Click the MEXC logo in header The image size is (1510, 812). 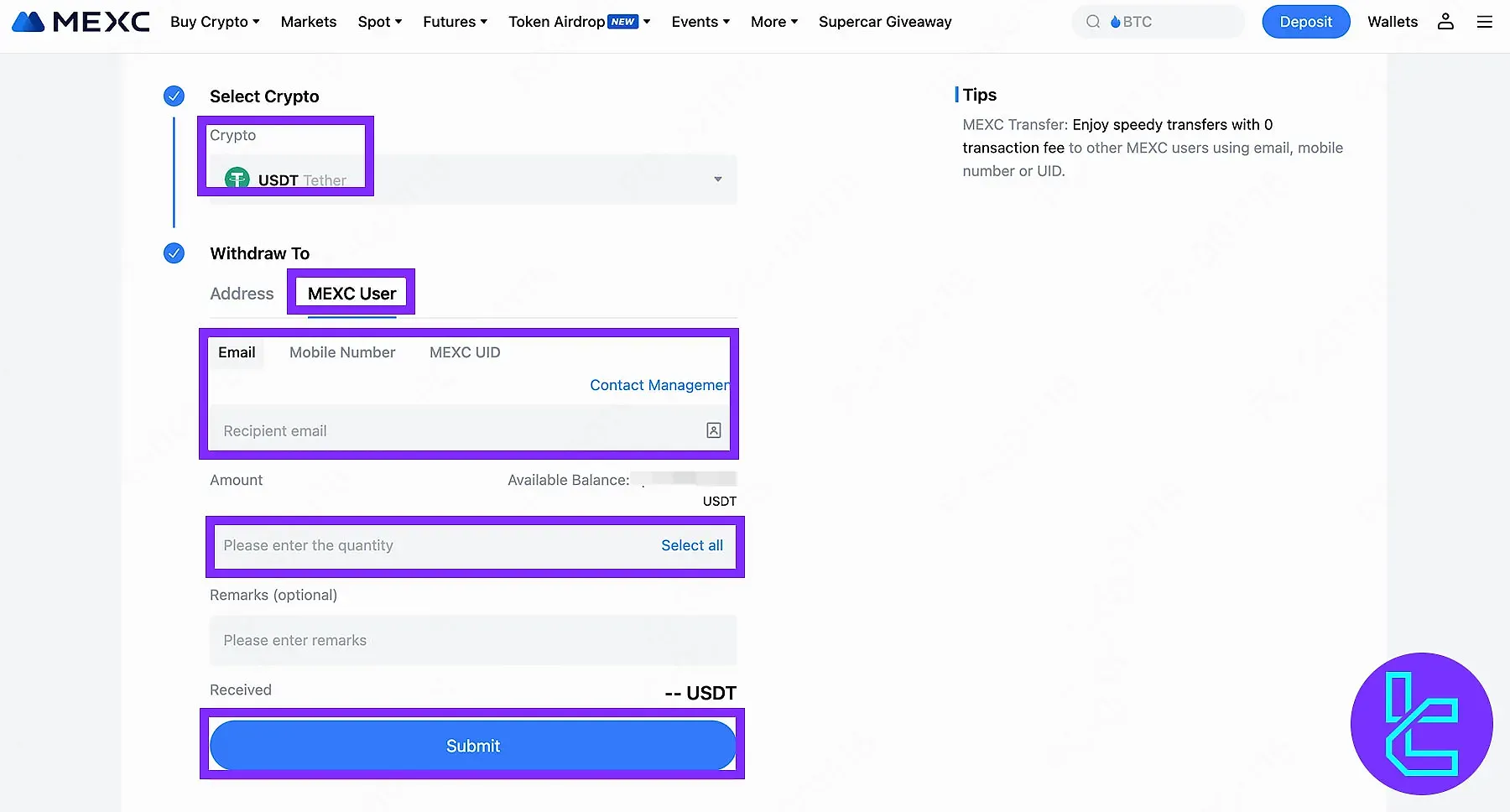tap(81, 22)
